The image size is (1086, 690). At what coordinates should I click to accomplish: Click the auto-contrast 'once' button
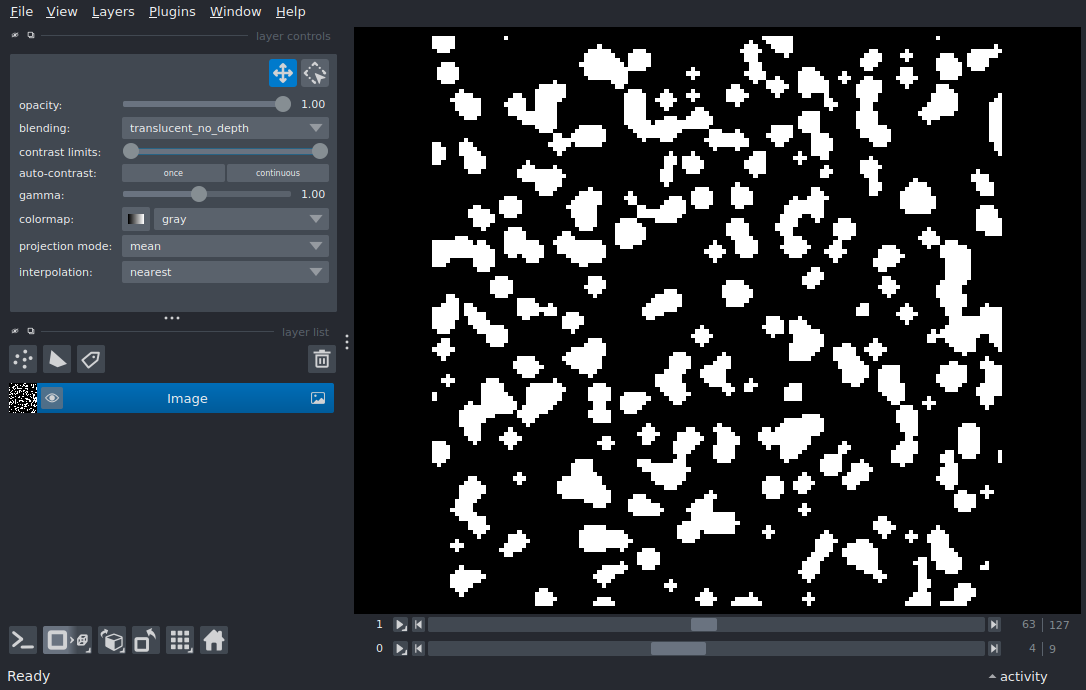click(x=173, y=173)
